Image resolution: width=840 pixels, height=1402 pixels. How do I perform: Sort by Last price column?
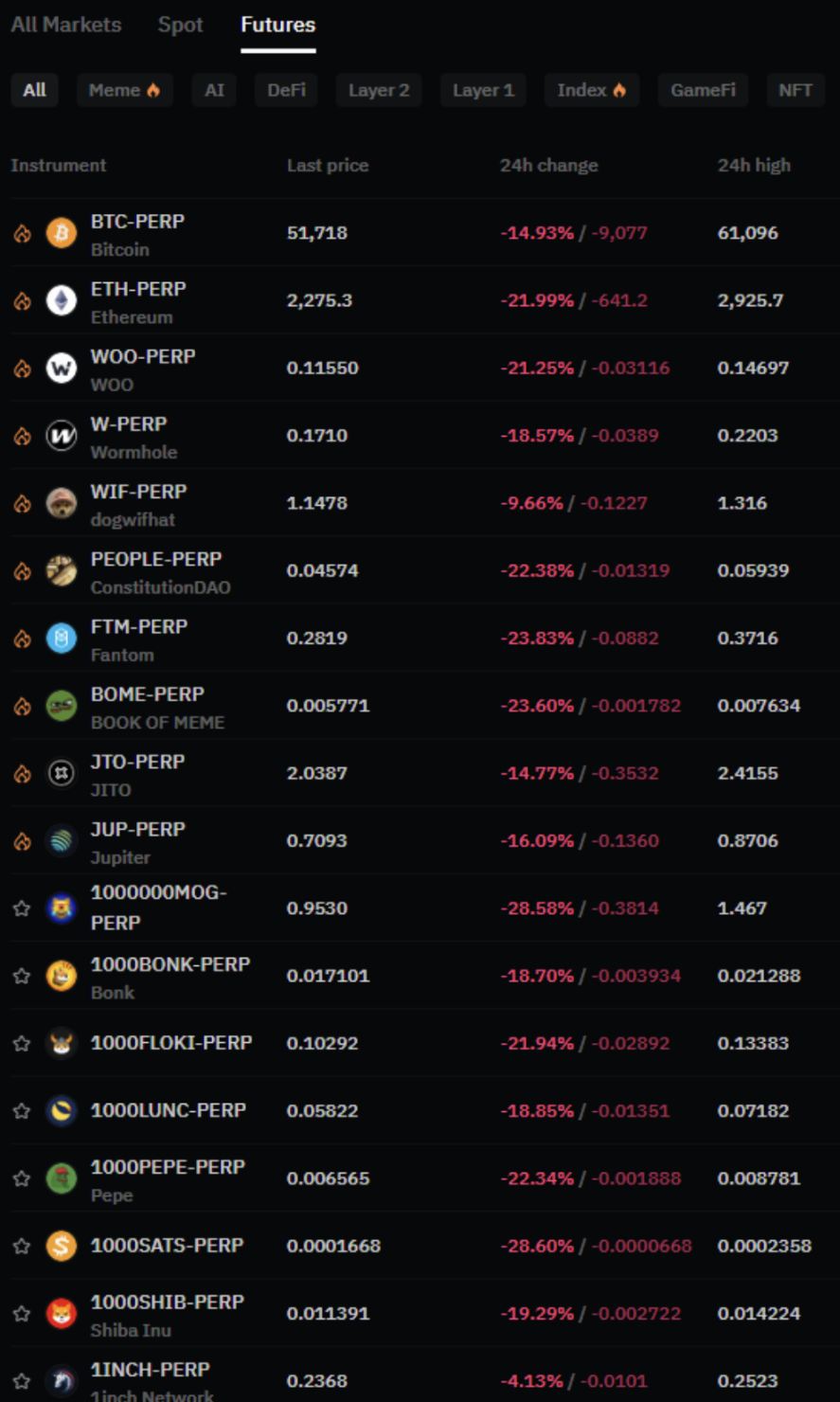(328, 166)
